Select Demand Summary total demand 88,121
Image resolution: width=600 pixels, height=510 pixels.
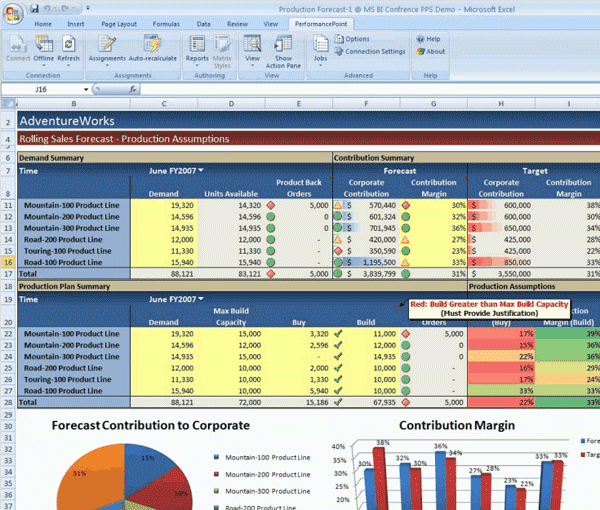(x=164, y=274)
